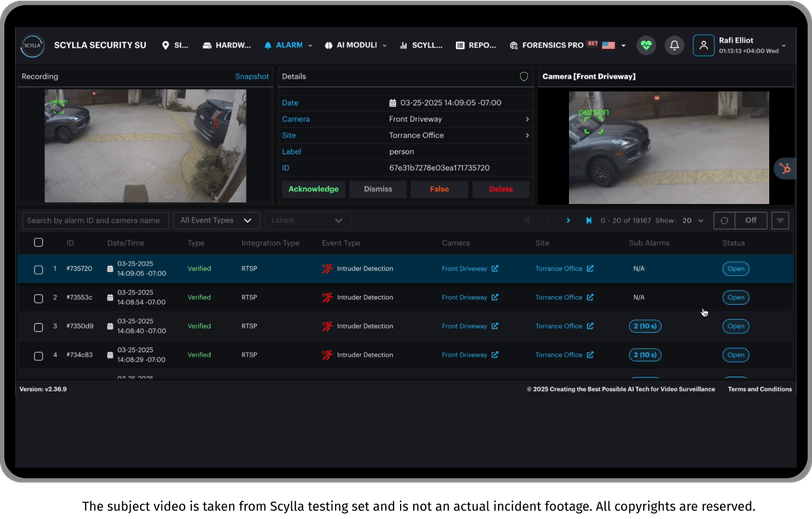Open Torrance Office external link icon in row #735720
The width and height of the screenshot is (812, 519).
(590, 268)
